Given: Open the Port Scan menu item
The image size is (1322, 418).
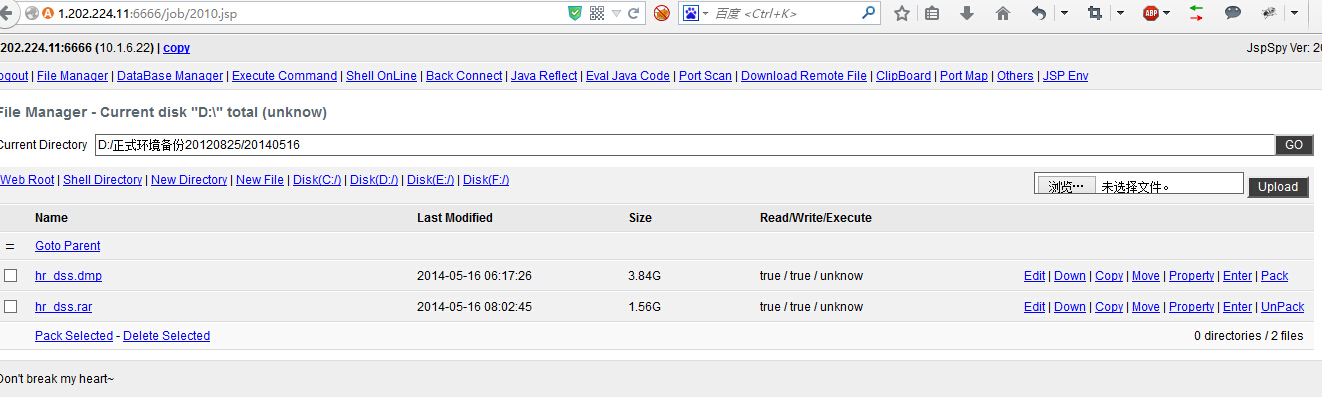Looking at the screenshot, I should 705,76.
